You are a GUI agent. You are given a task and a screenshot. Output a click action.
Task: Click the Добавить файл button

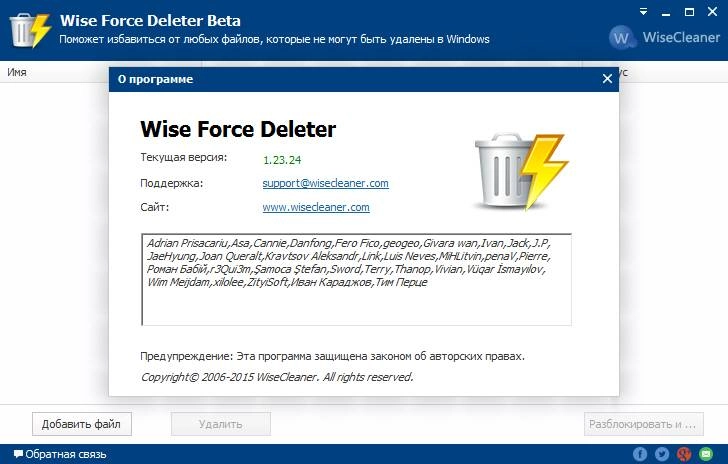[x=82, y=424]
